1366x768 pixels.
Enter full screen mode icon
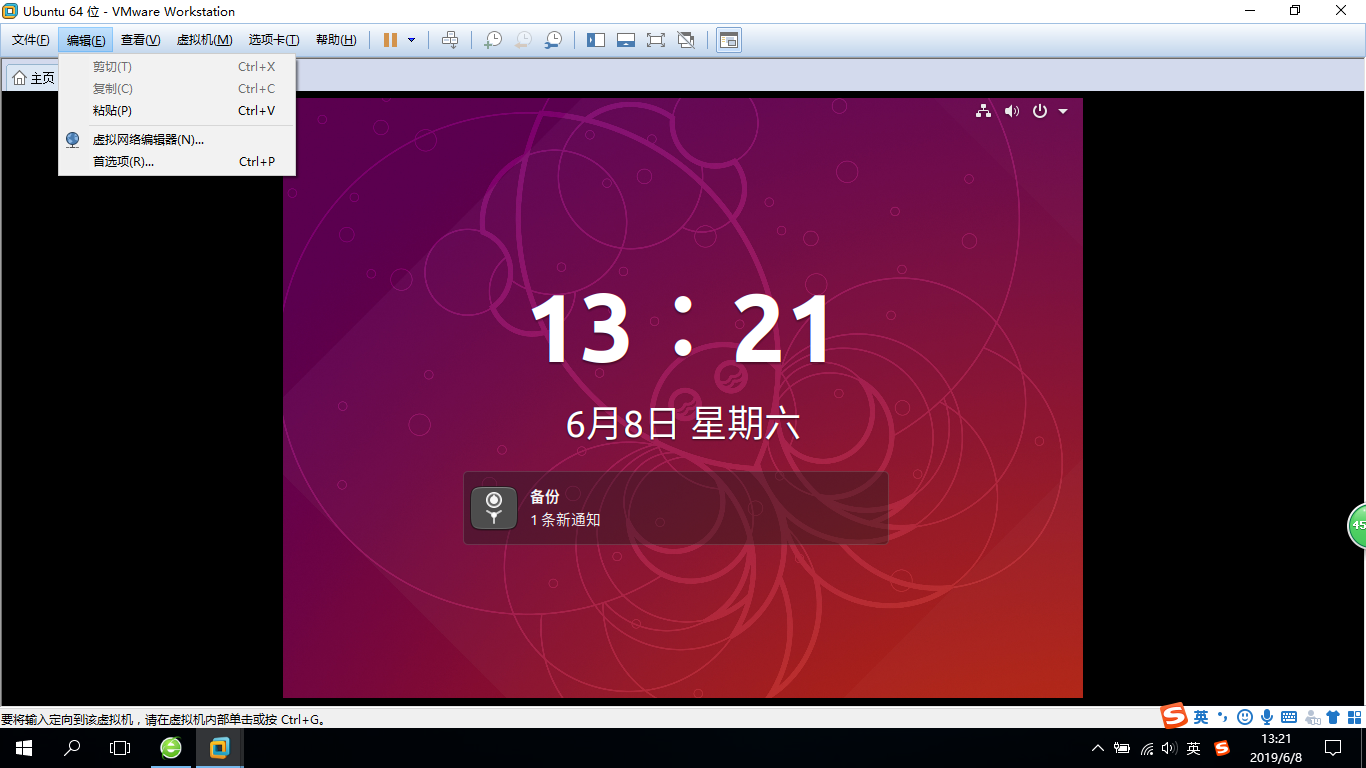pos(656,40)
